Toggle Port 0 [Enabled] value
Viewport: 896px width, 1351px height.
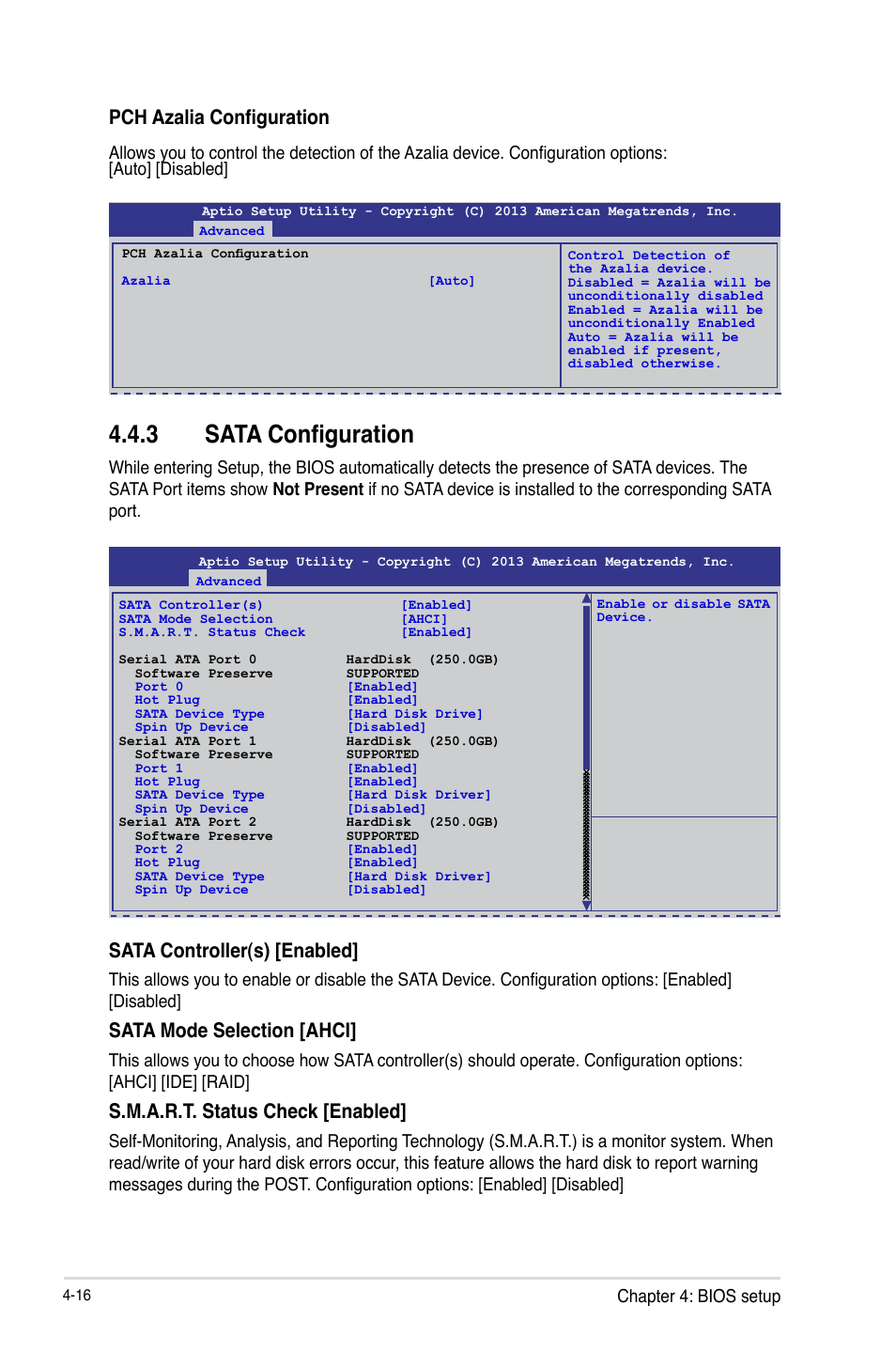(x=382, y=687)
